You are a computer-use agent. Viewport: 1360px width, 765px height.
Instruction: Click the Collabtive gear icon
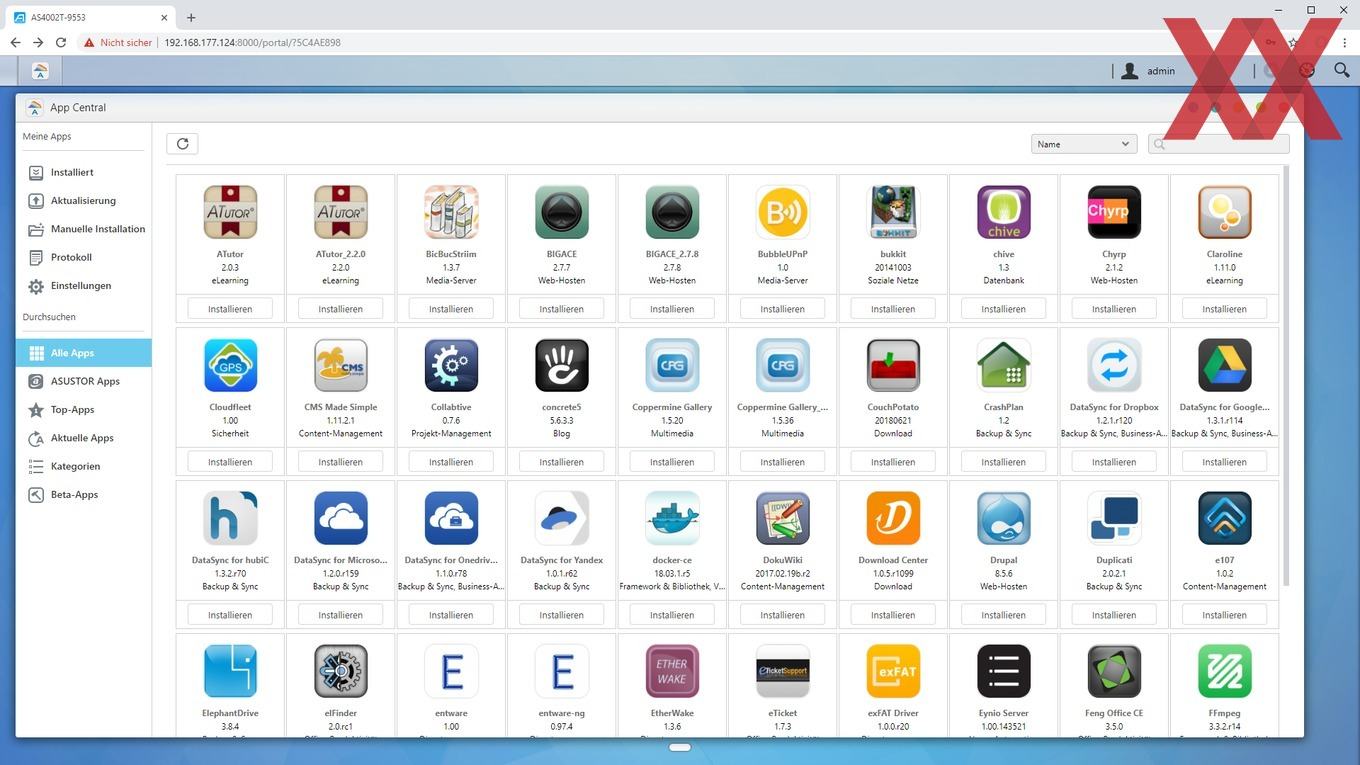(451, 365)
